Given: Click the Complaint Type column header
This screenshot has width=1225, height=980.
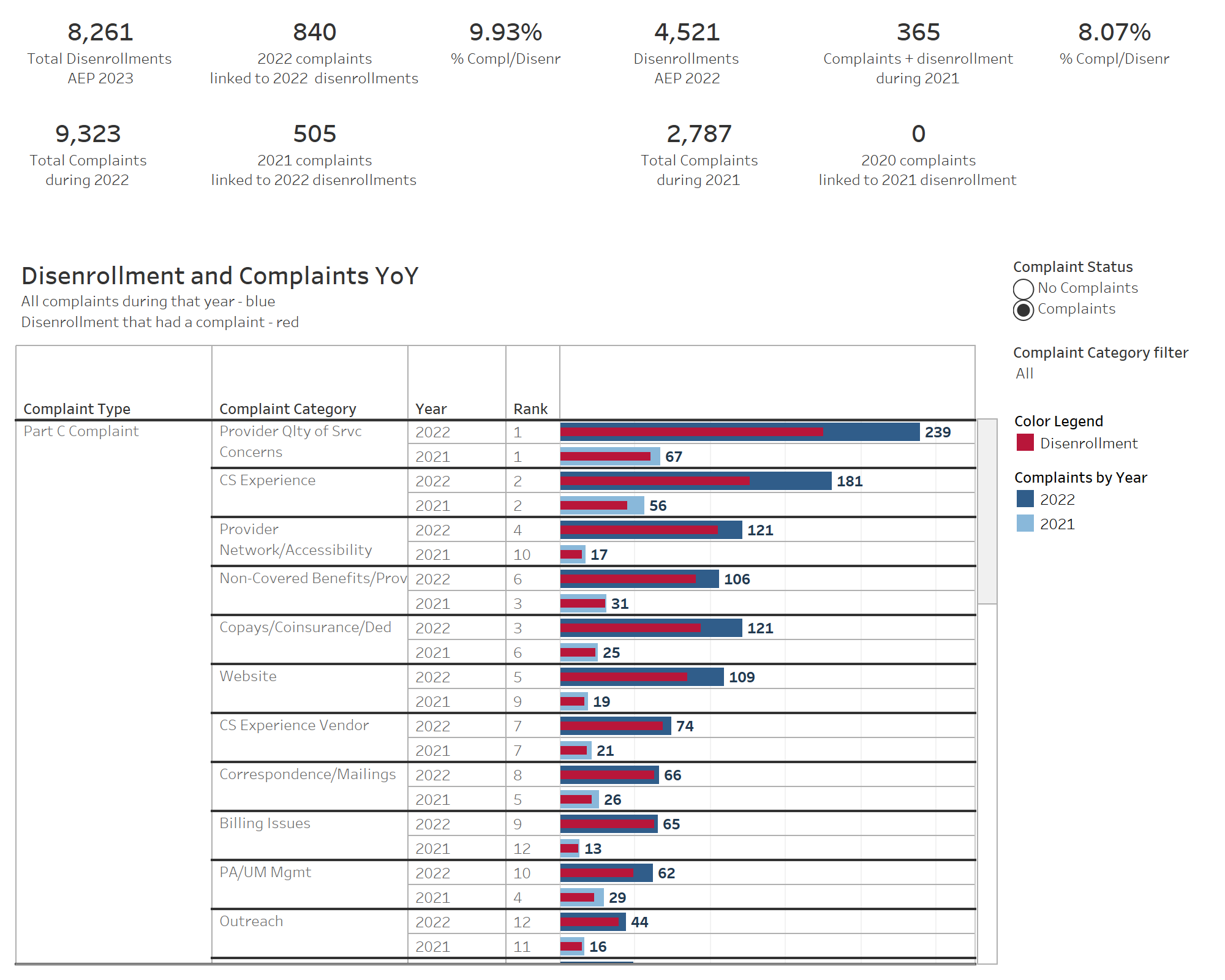Looking at the screenshot, I should [77, 409].
